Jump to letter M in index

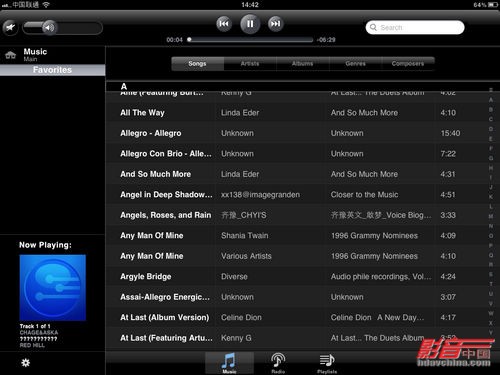tap(491, 216)
